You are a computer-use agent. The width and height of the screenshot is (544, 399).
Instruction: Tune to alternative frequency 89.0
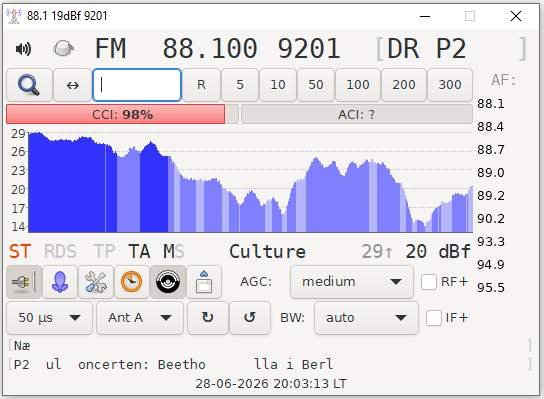491,173
